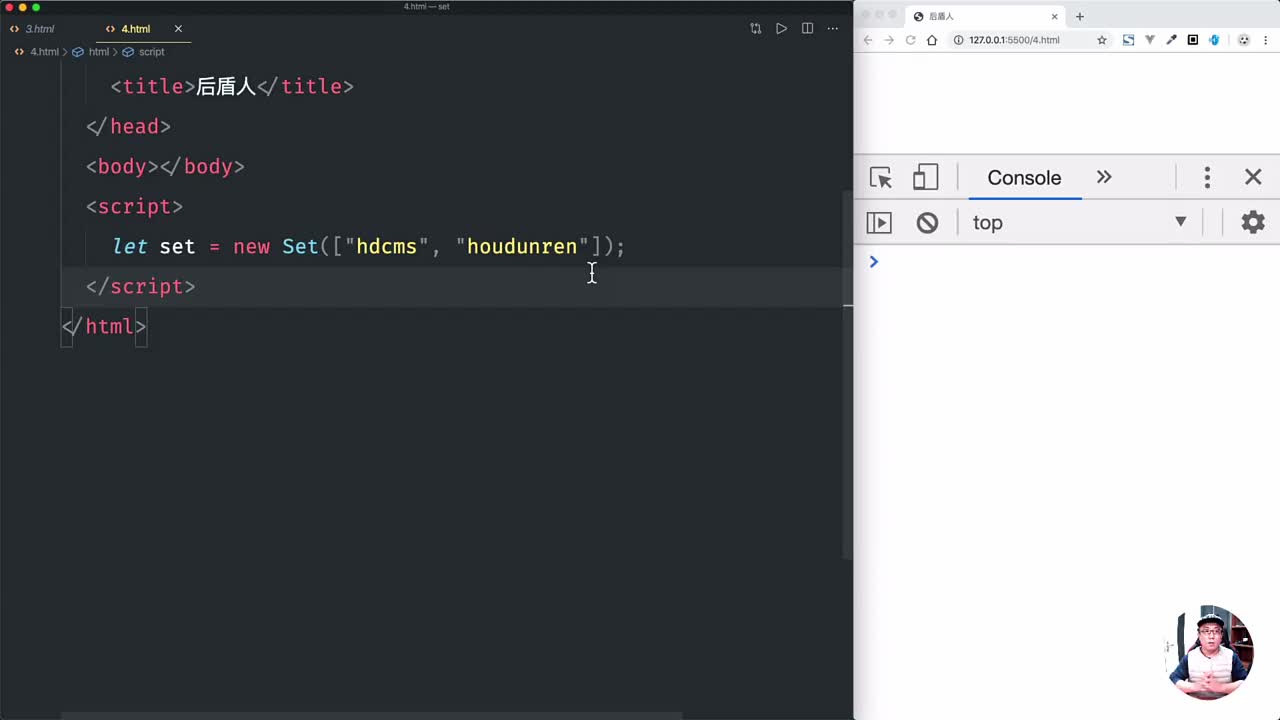Close the 4.html editor tab

[x=178, y=29]
